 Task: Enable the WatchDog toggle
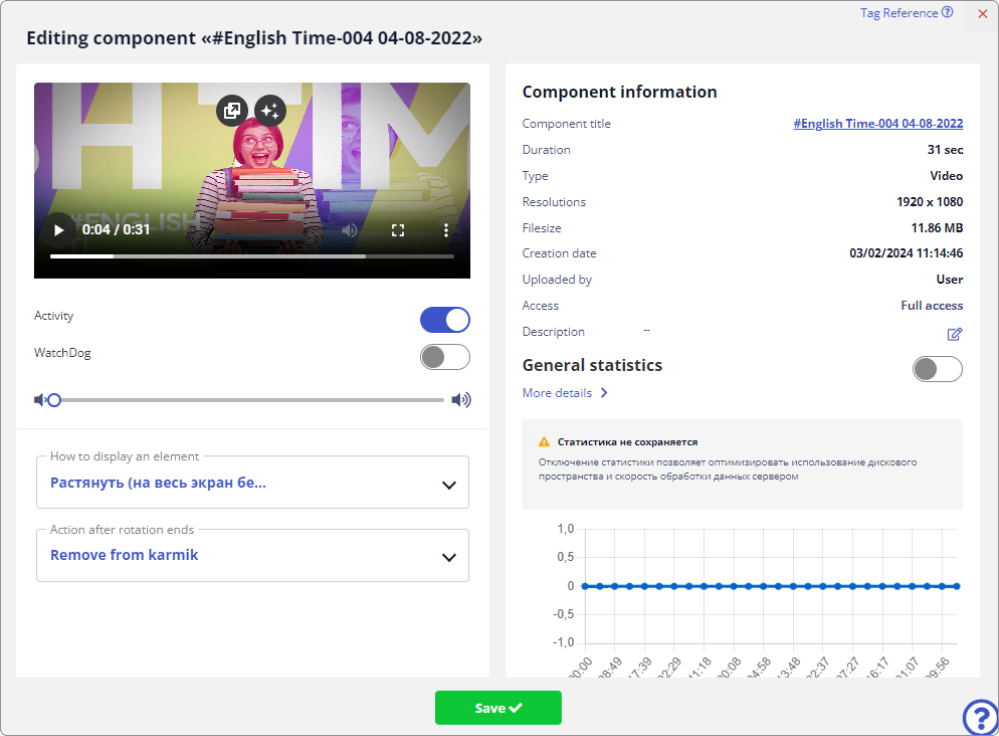[445, 357]
